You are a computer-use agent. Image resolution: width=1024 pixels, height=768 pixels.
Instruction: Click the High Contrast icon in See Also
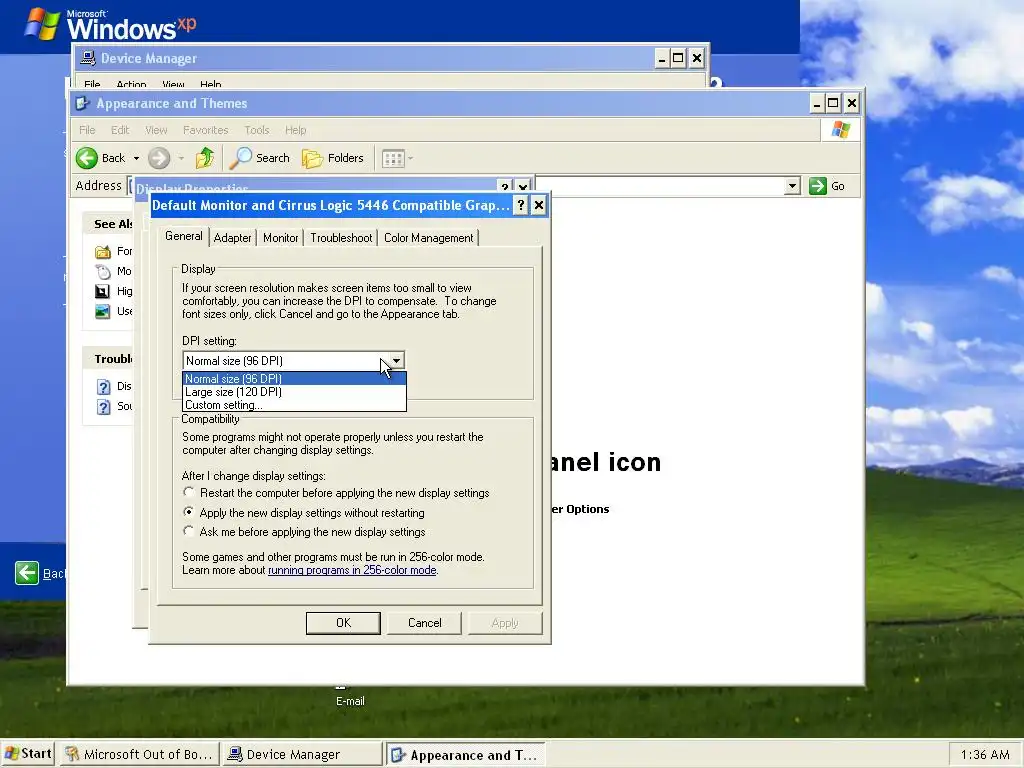click(103, 291)
